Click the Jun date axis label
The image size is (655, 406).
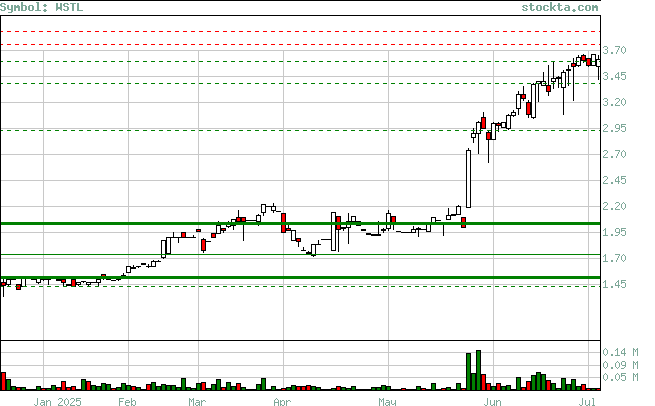[x=492, y=402]
